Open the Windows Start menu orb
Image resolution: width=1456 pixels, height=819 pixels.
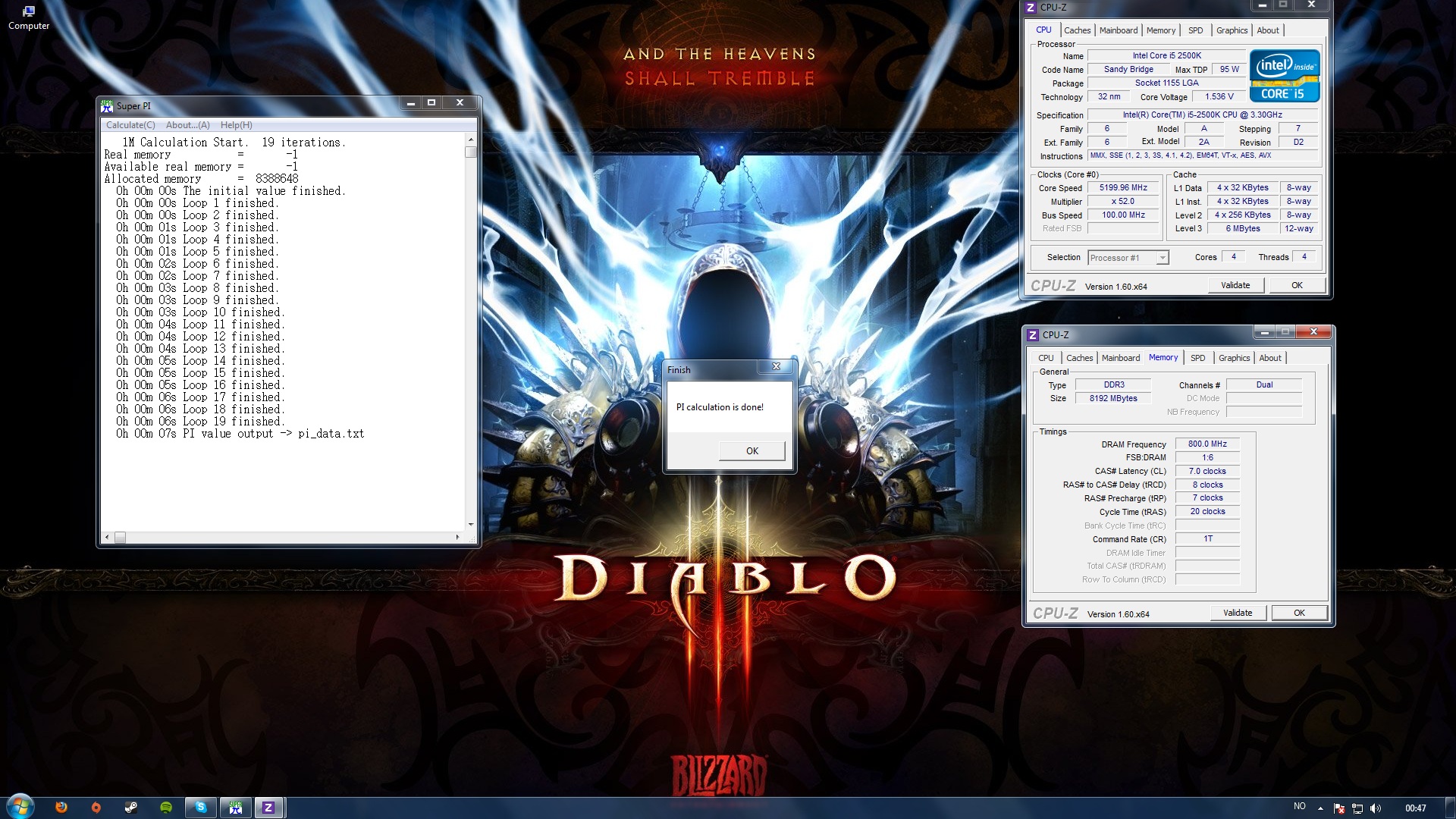point(20,807)
